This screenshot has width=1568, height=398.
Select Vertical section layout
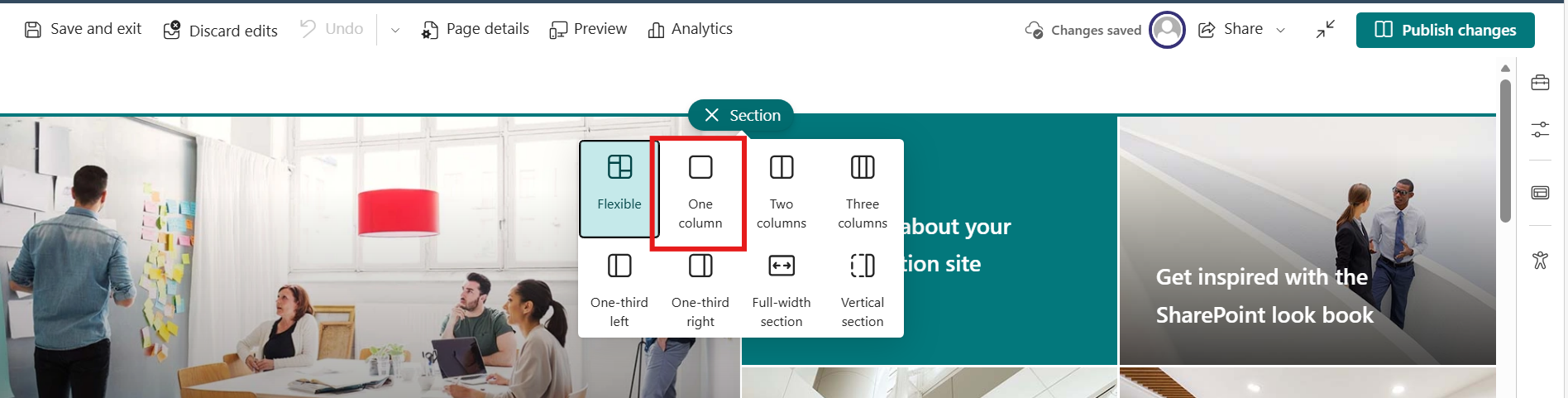click(863, 290)
